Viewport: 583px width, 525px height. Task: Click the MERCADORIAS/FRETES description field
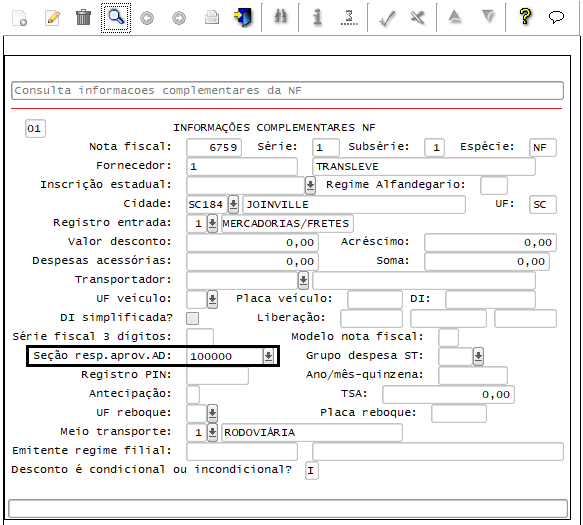(x=287, y=223)
